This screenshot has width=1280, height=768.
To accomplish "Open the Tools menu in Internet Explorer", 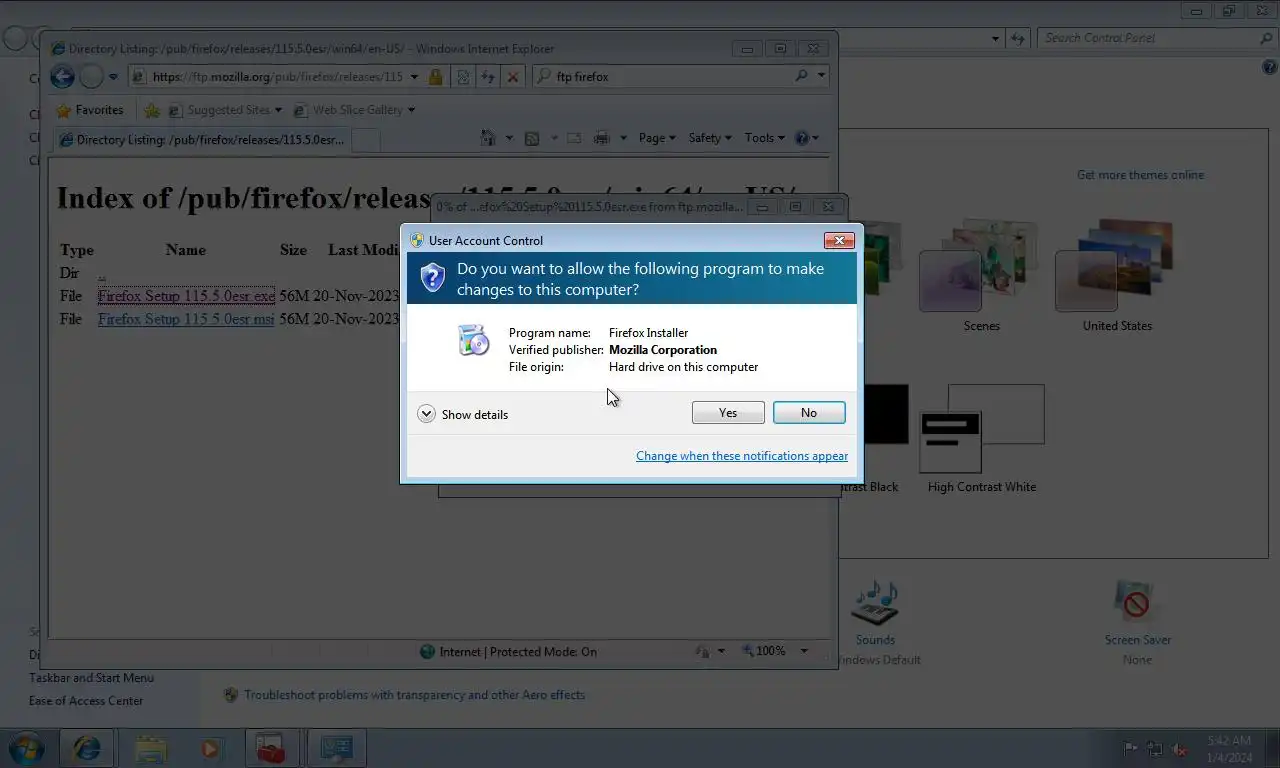I will coord(765,138).
